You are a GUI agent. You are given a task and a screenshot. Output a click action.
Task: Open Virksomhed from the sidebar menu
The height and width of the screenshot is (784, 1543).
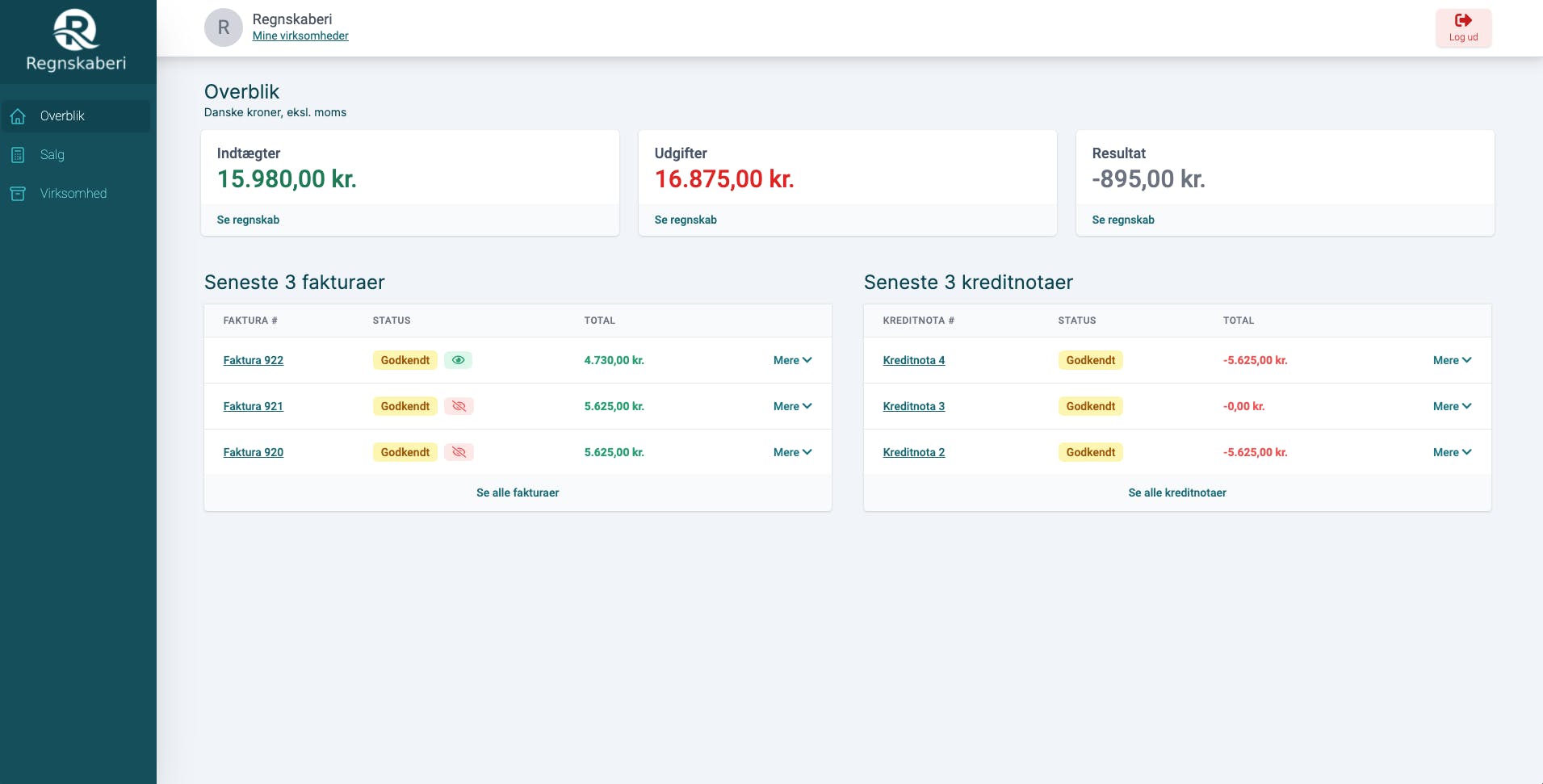point(73,194)
